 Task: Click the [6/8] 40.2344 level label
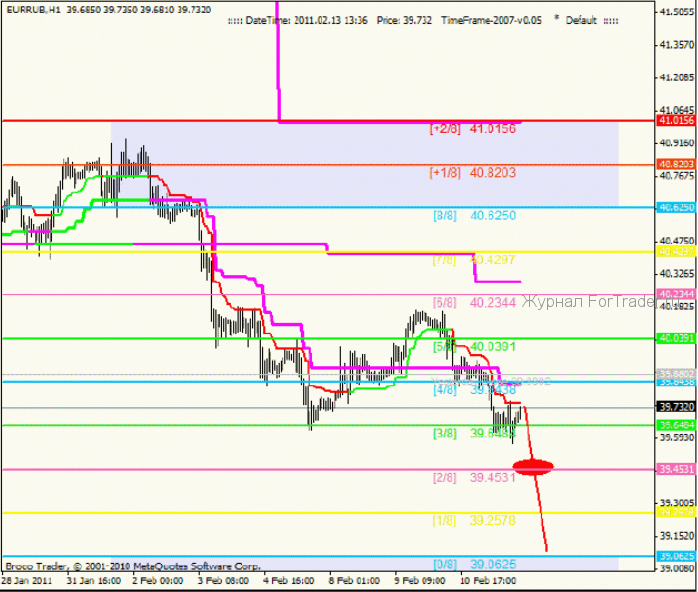coord(475,303)
